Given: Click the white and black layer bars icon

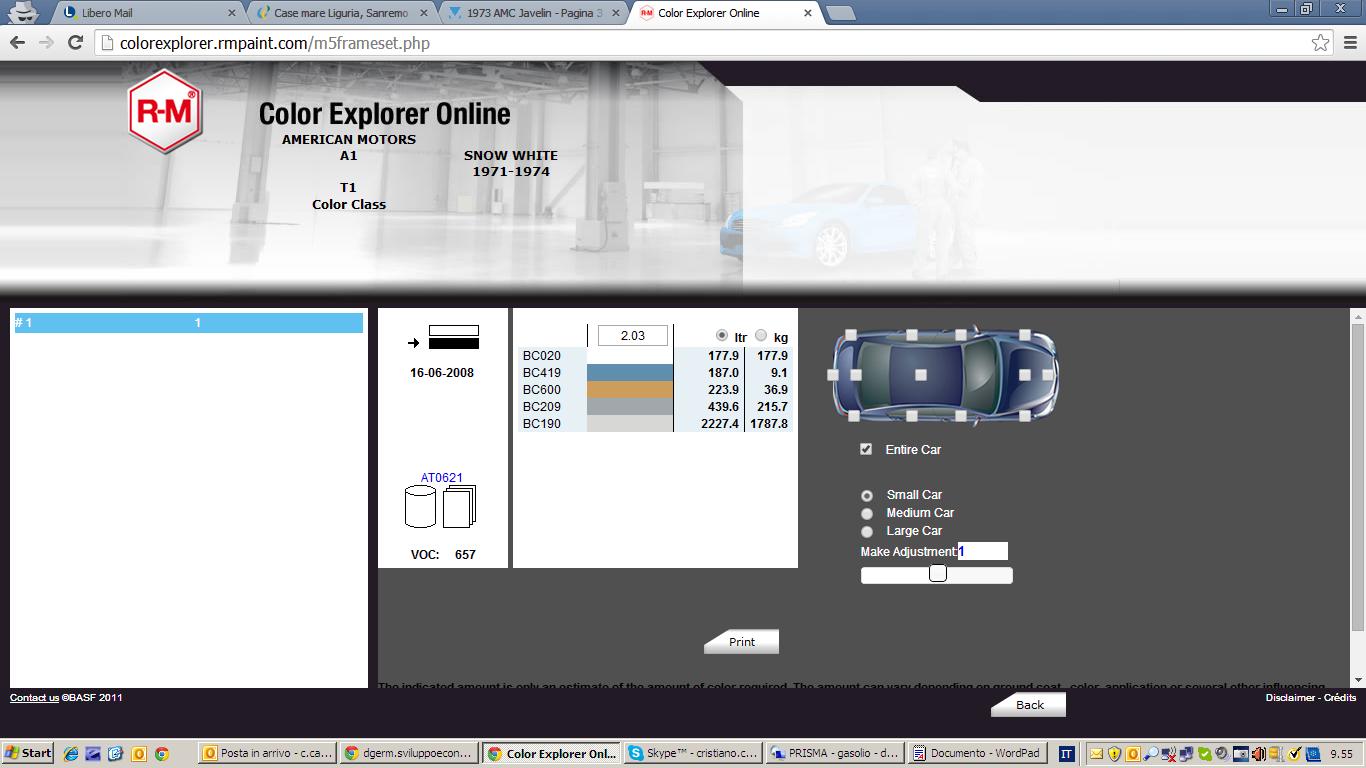Looking at the screenshot, I should (x=454, y=337).
